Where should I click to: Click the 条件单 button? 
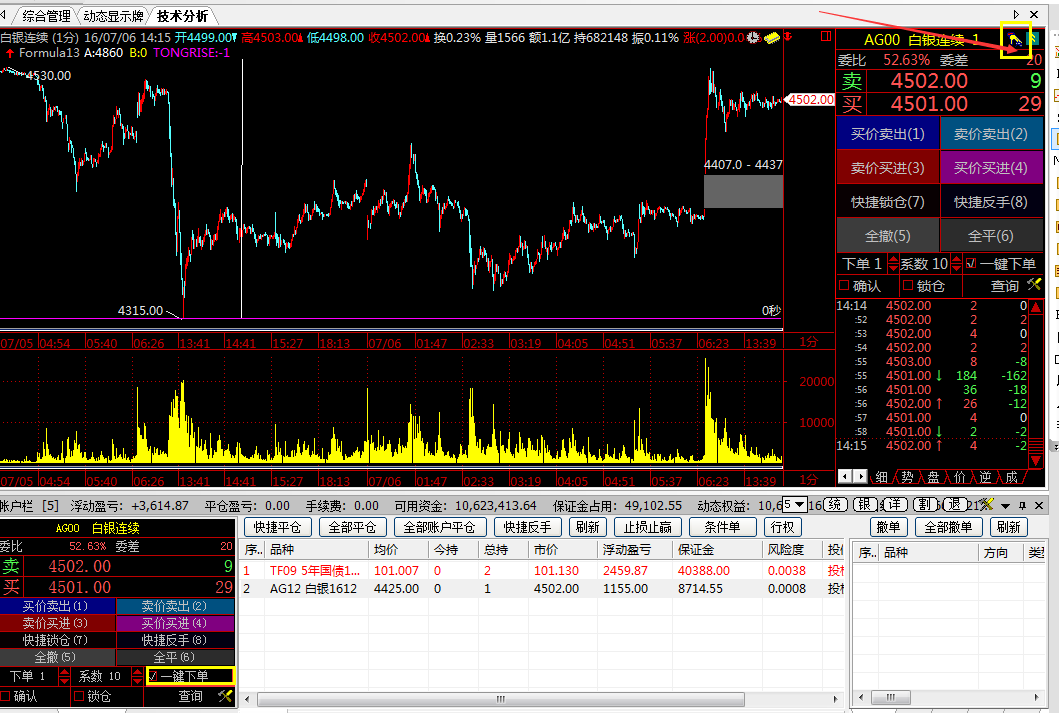(x=722, y=527)
